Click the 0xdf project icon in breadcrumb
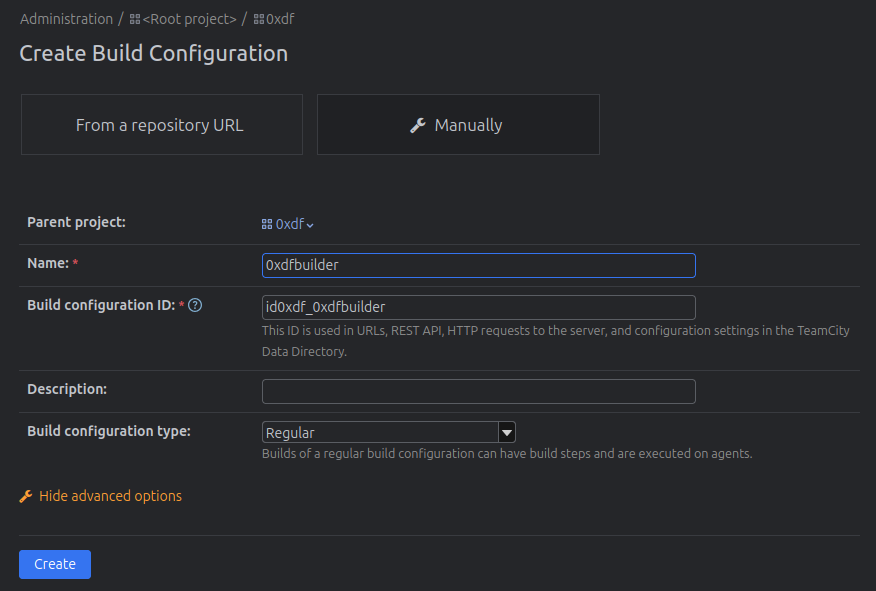 [259, 19]
